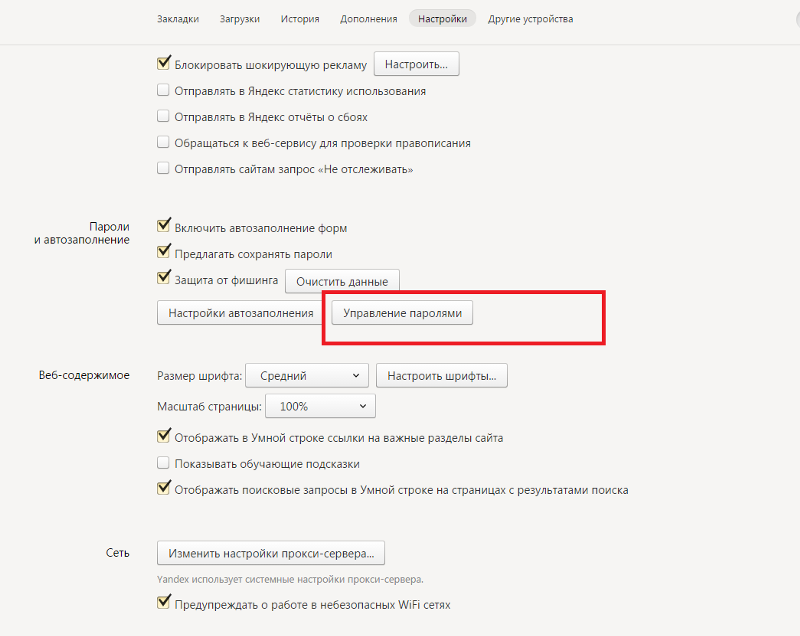Open the Другие устройства tab
Image resolution: width=800 pixels, height=636 pixels.
[530, 19]
